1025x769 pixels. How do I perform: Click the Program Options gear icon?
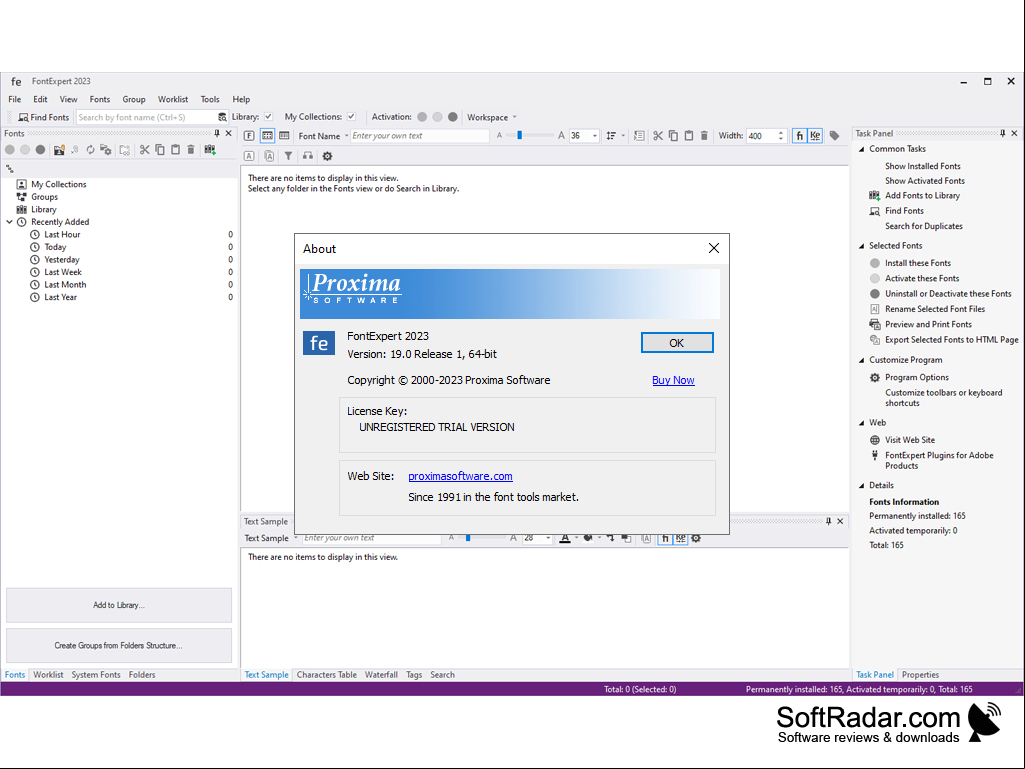(875, 377)
